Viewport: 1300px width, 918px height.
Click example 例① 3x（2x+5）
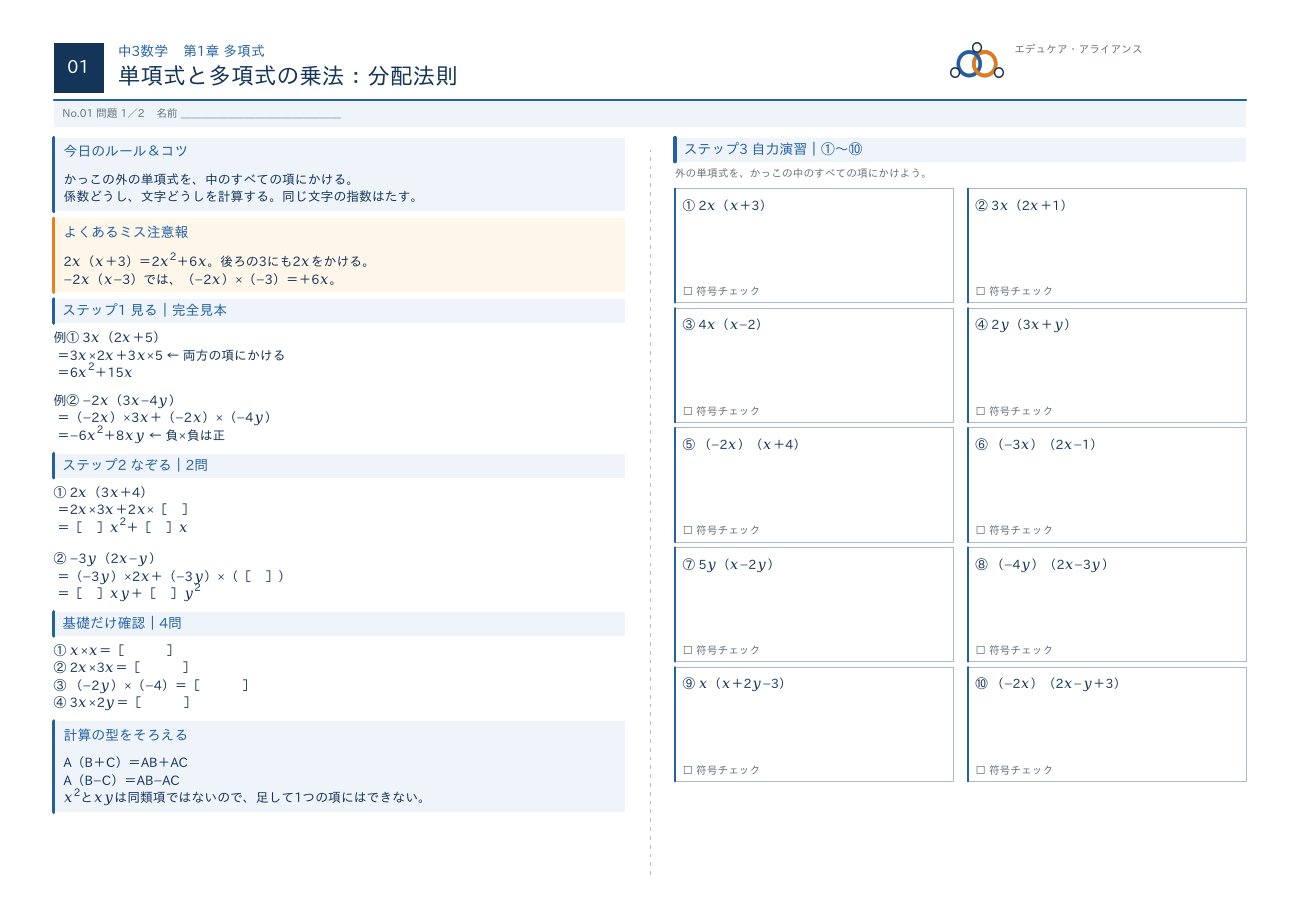107,337
